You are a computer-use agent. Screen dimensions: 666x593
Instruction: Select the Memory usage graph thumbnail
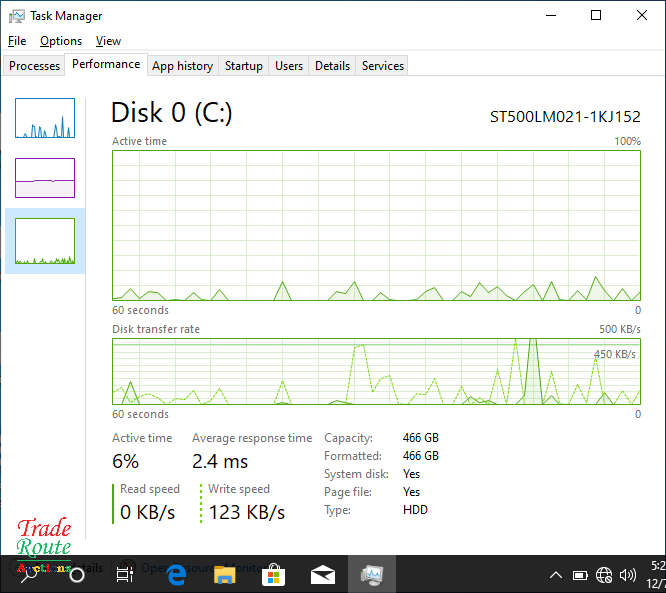pyautogui.click(x=45, y=177)
